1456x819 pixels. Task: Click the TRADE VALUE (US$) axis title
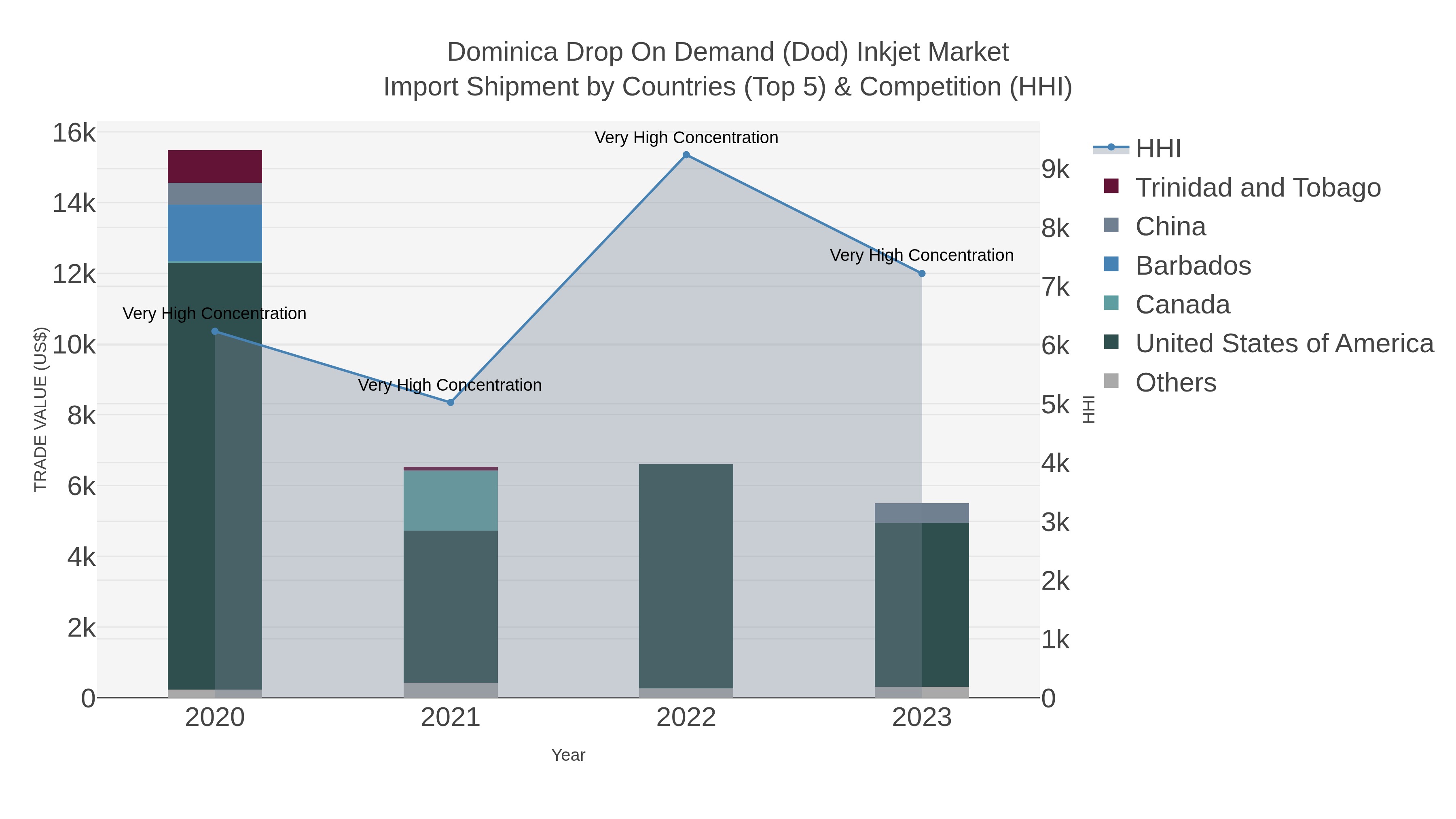pyautogui.click(x=41, y=409)
